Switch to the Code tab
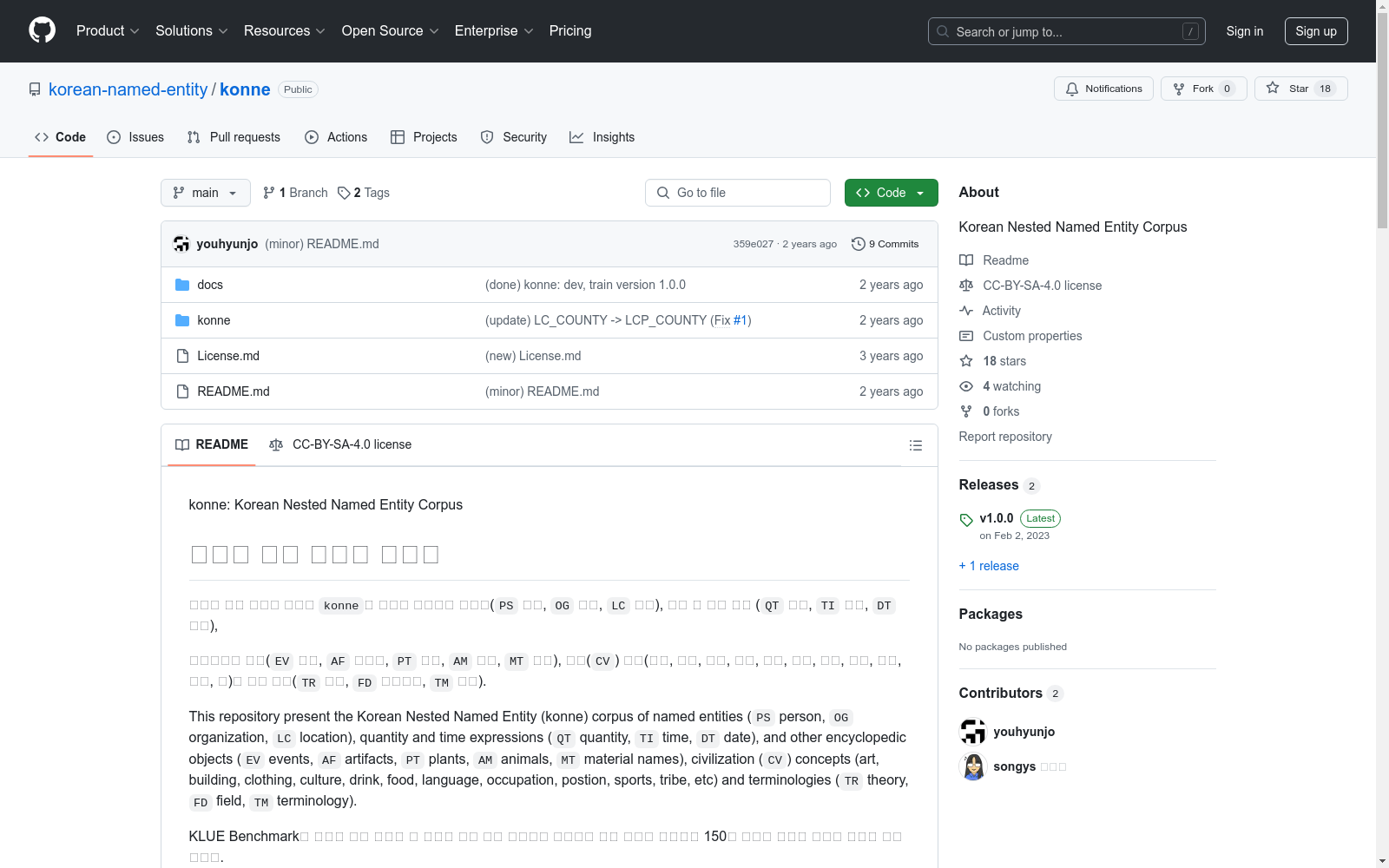 point(61,137)
